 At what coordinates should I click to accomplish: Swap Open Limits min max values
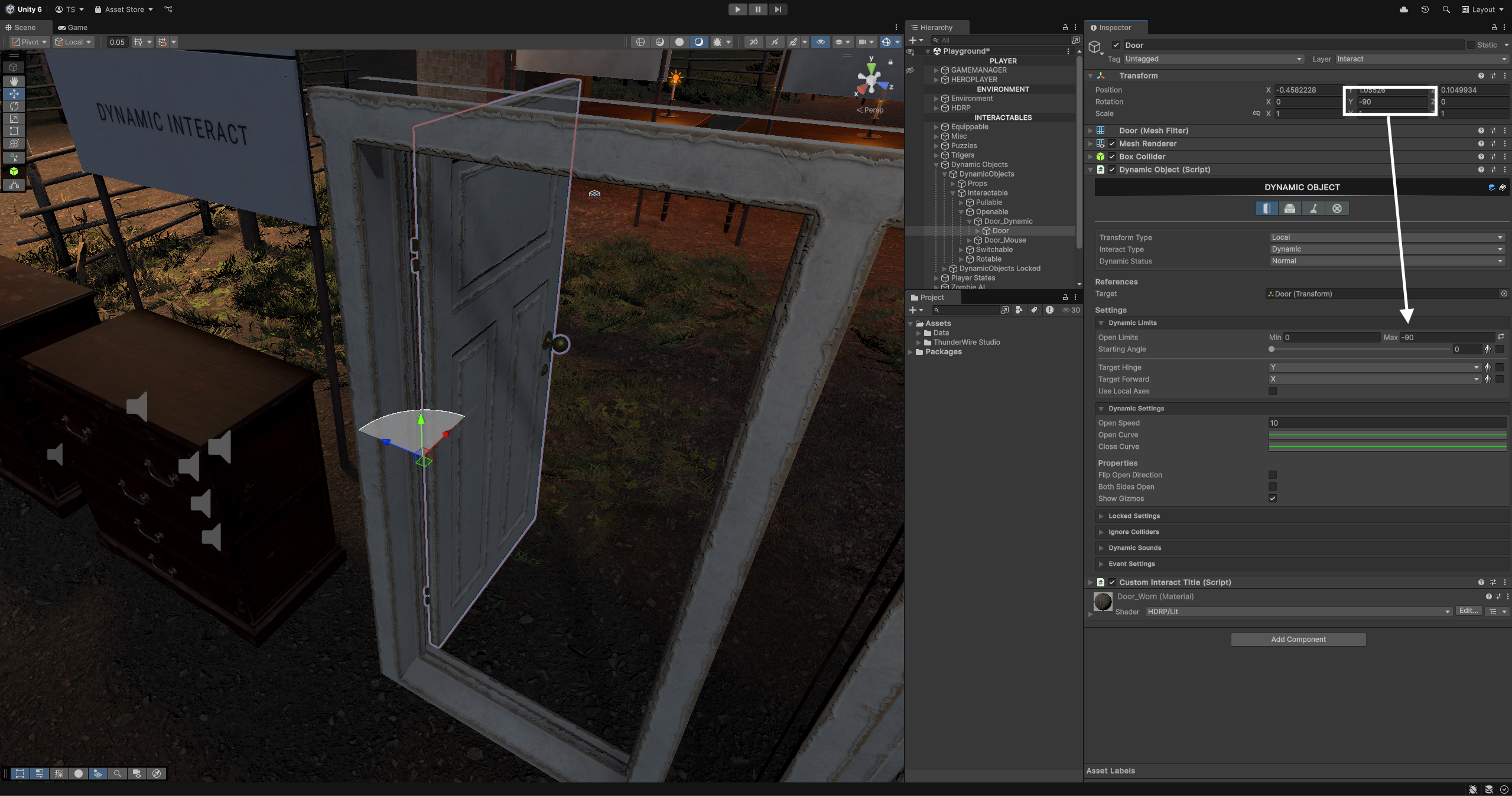pyautogui.click(x=1501, y=337)
